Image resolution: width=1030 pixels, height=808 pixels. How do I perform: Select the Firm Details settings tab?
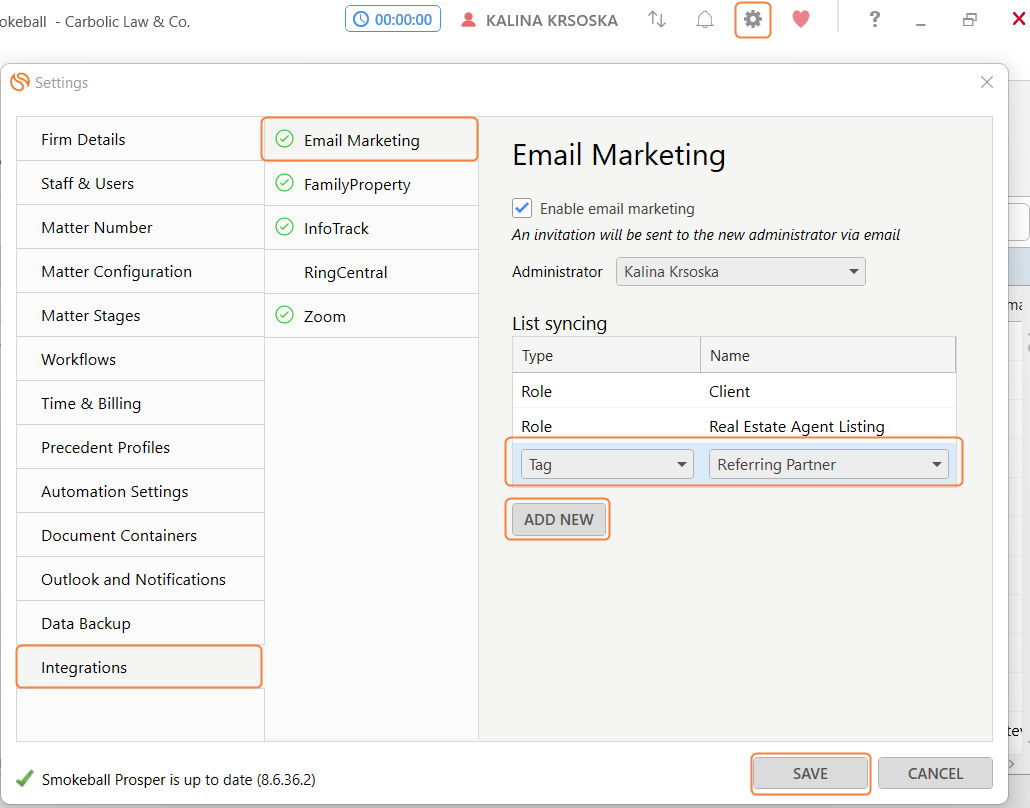tap(140, 139)
